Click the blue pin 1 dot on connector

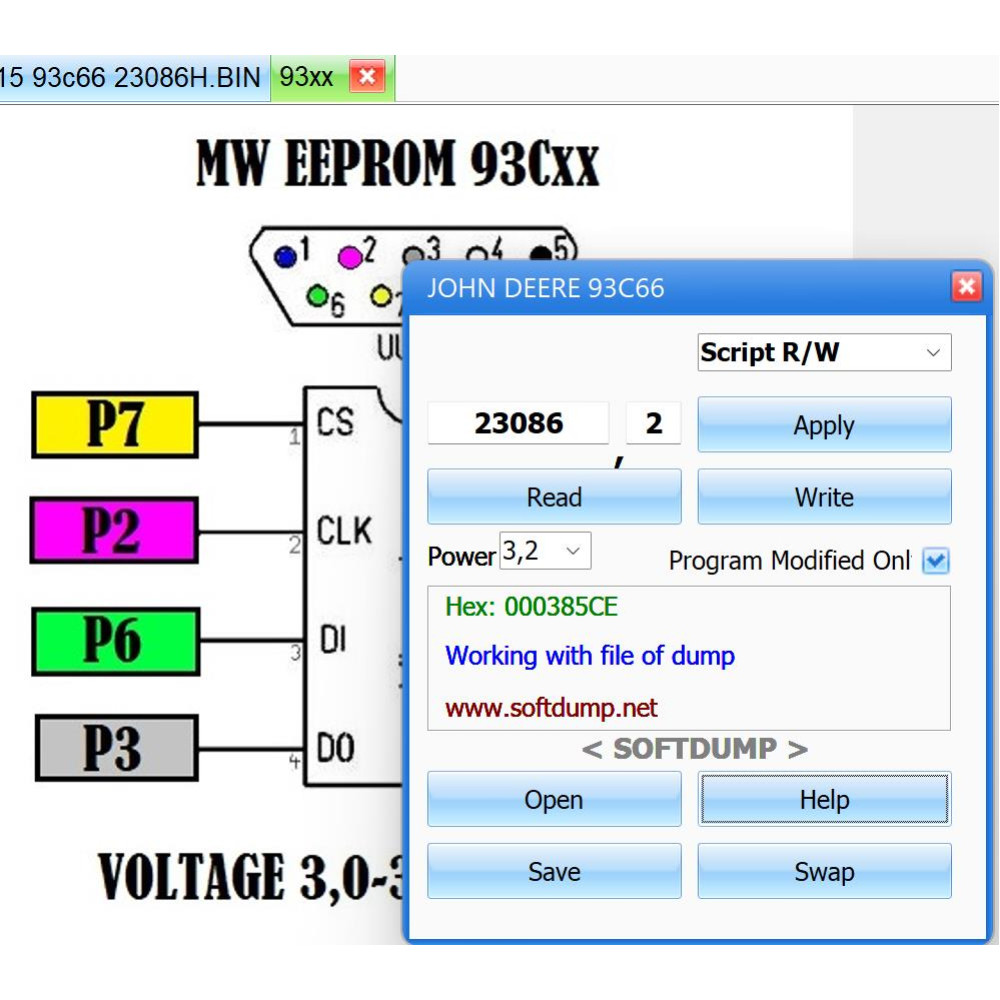[x=284, y=257]
